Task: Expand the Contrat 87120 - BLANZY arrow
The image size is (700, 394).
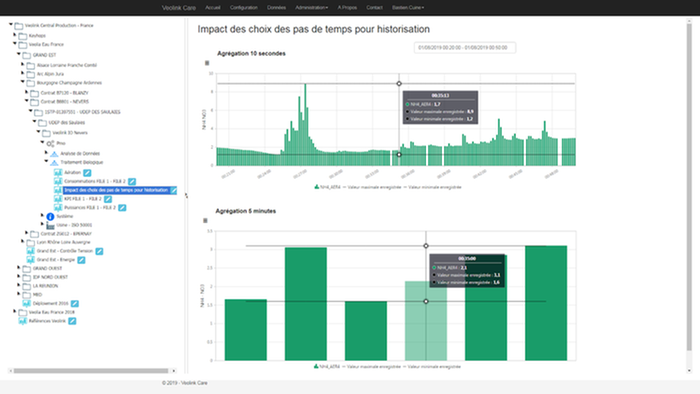Action: point(27,91)
